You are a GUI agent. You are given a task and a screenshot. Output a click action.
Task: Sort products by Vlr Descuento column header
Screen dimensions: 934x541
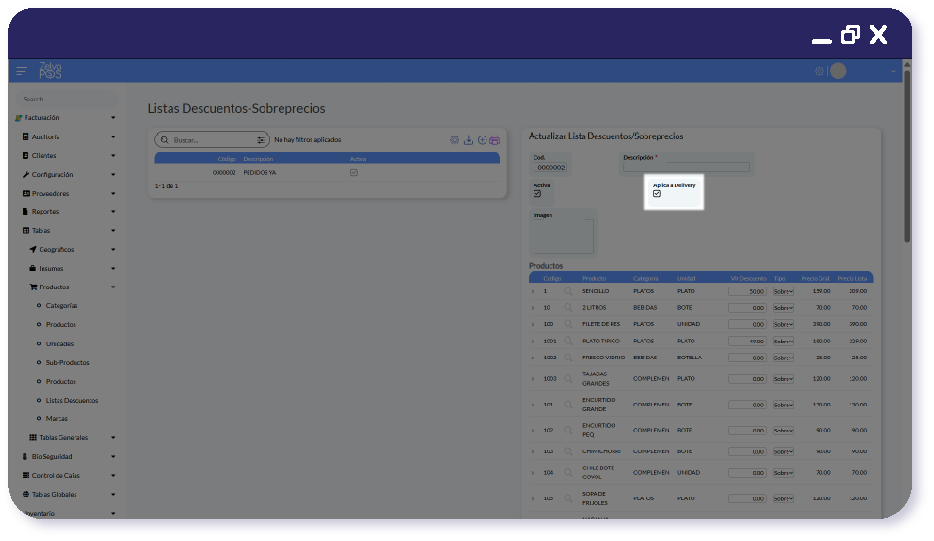click(748, 279)
